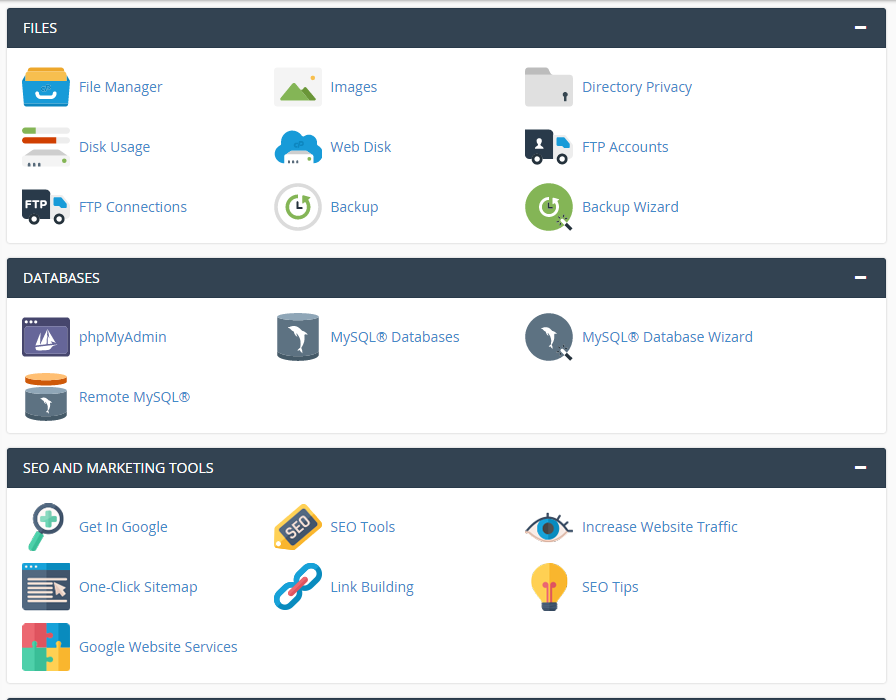The image size is (896, 700).
Task: Collapse the FILES section
Action: click(861, 27)
